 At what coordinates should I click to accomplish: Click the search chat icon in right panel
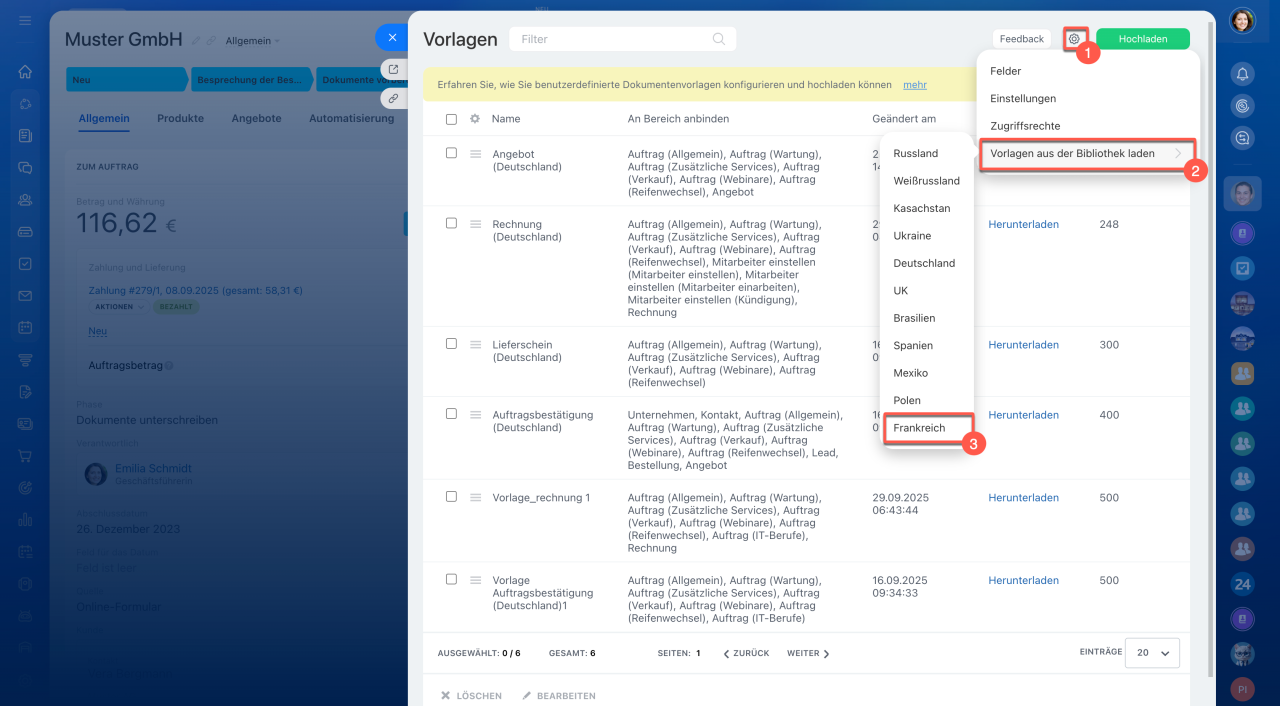click(1242, 139)
